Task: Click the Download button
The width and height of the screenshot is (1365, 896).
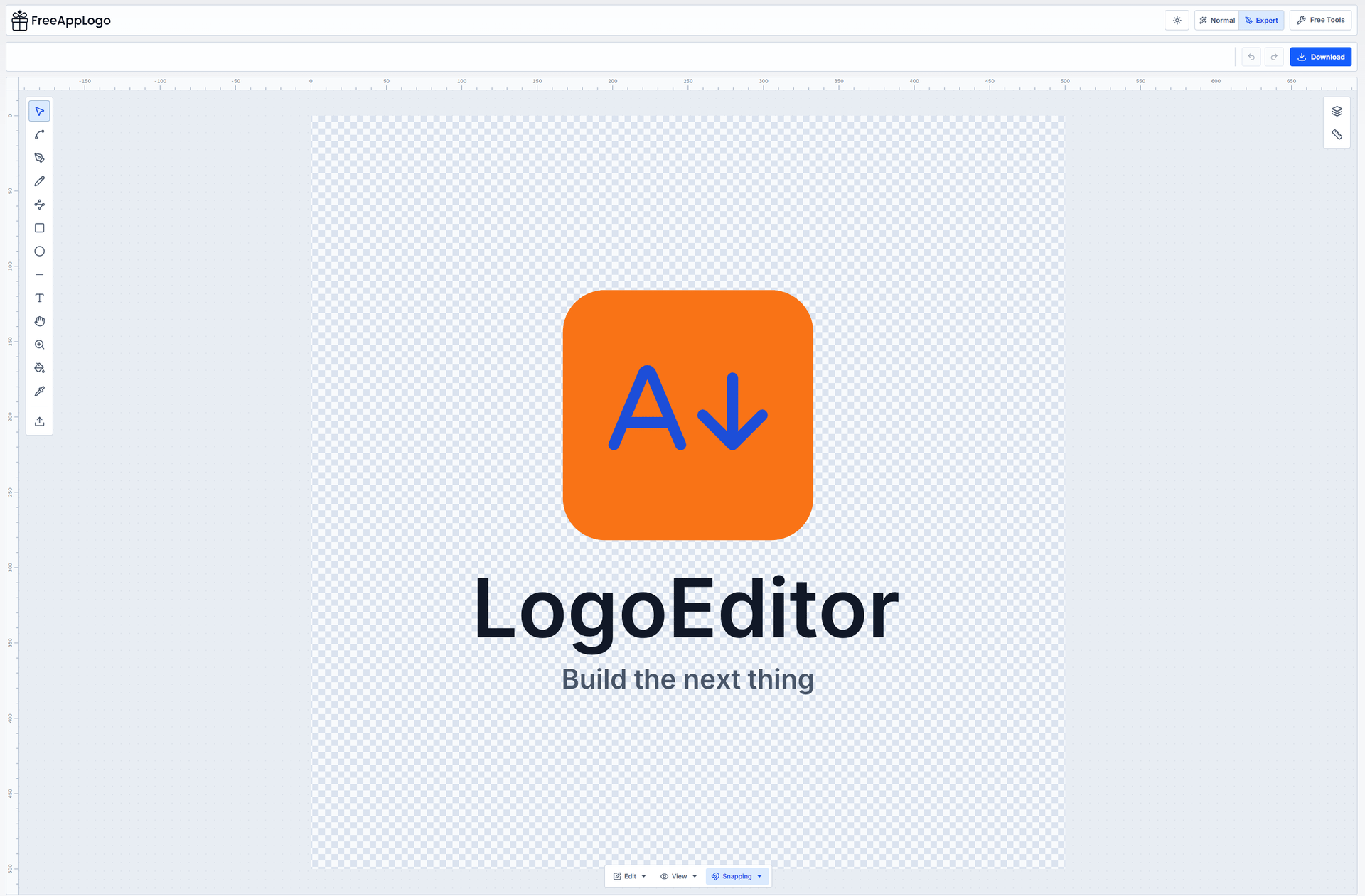Action: click(1320, 57)
